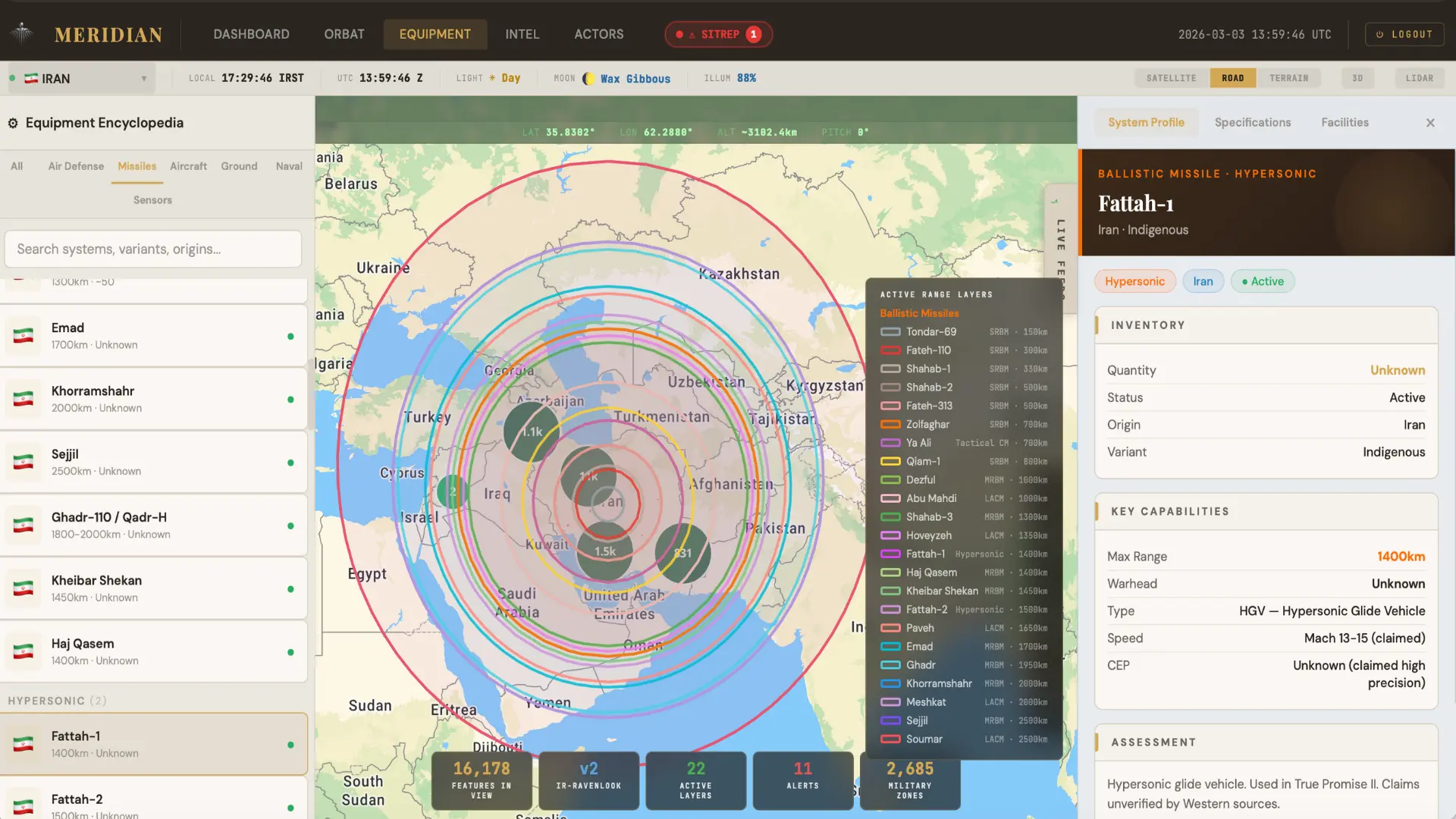Select the Road map mode
This screenshot has width=1456, height=819.
click(1232, 78)
